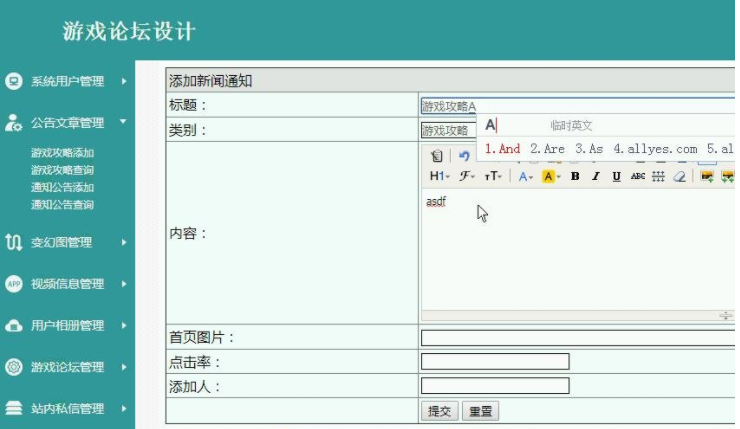Expand the 变幻图管理 menu arrow
This screenshot has height=429, width=740.
124,242
